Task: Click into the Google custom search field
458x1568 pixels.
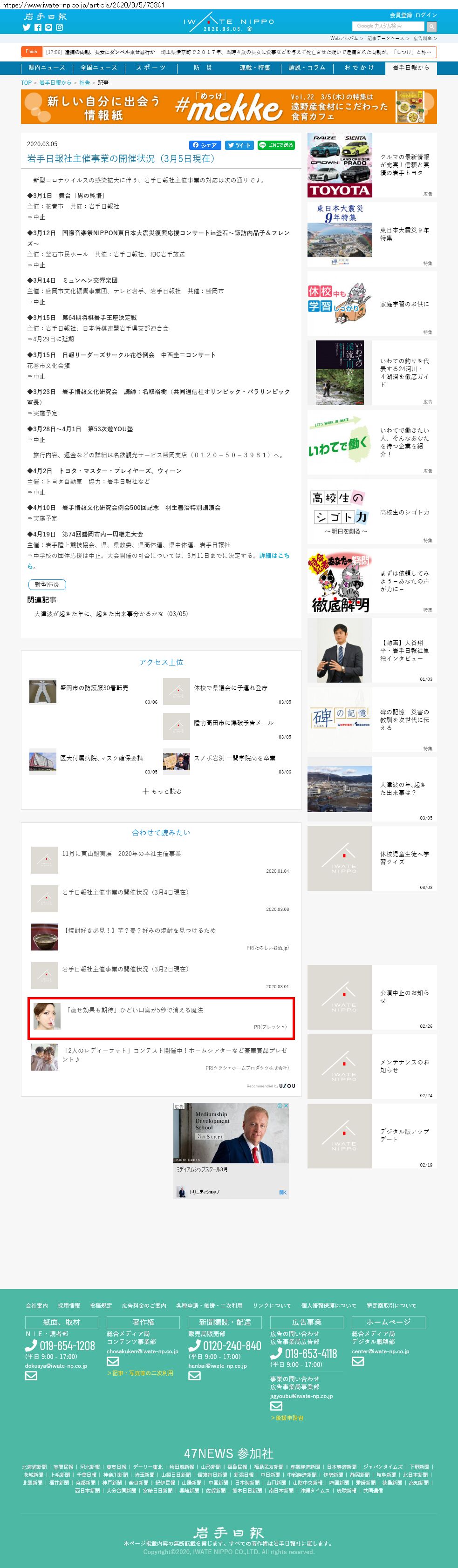Action: pyautogui.click(x=388, y=26)
